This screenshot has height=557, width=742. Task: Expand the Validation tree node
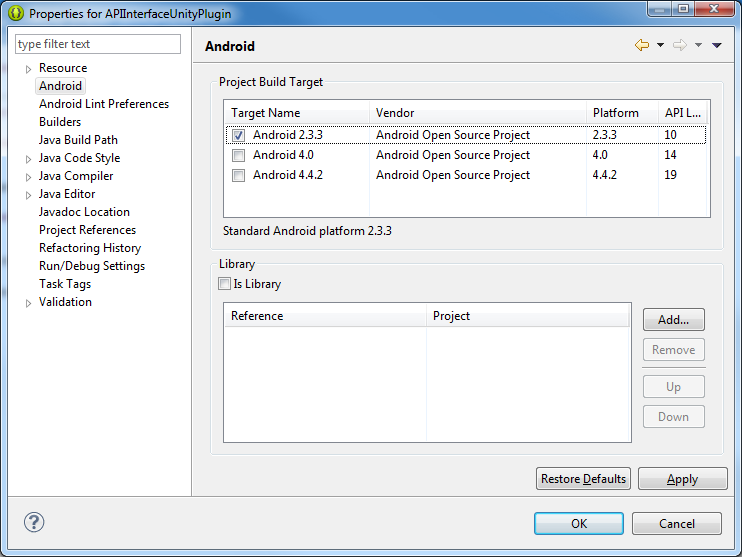(x=28, y=303)
